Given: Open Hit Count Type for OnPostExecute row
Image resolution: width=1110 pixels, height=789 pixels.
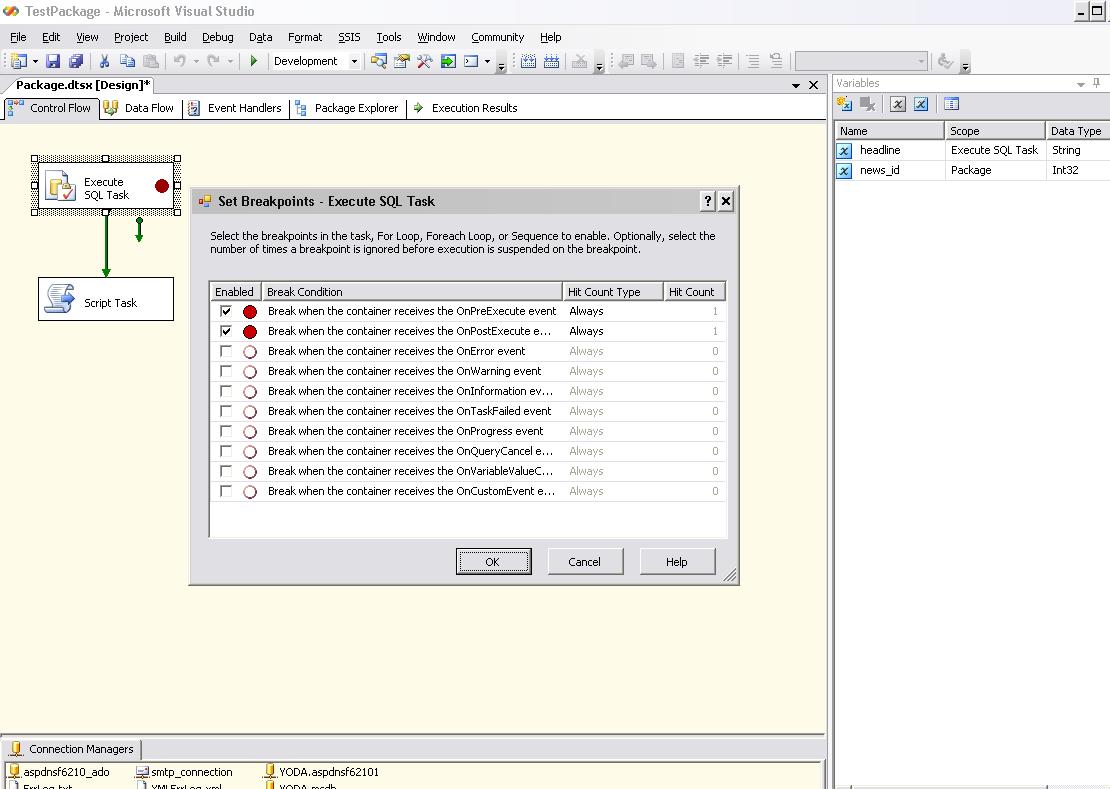Looking at the screenshot, I should tap(612, 331).
